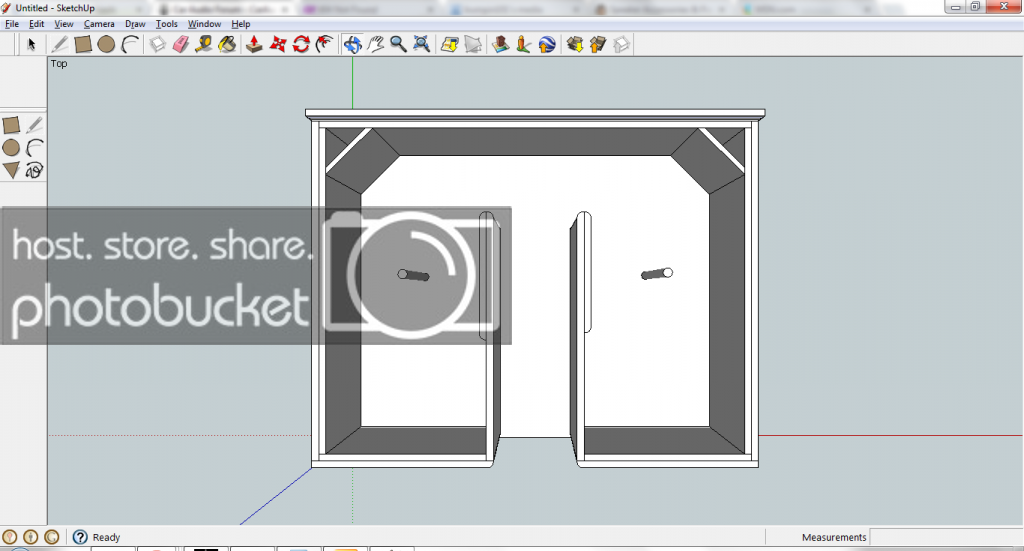Image resolution: width=1024 pixels, height=551 pixels.
Task: Click the Make Component icon
Action: point(157,44)
